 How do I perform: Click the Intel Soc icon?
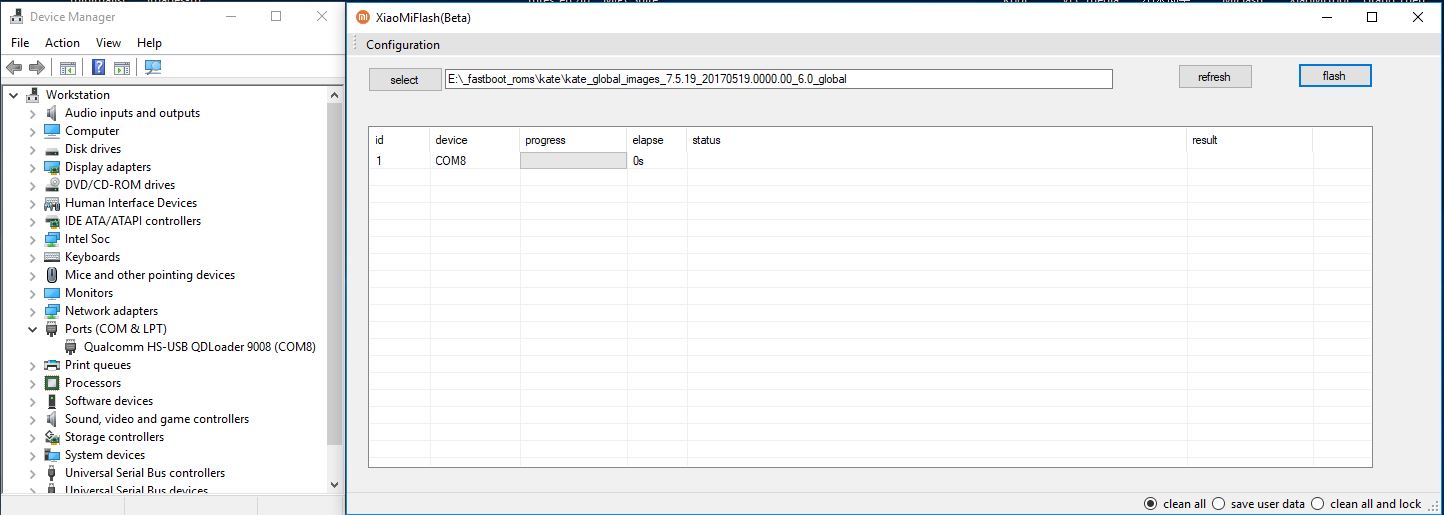52,239
